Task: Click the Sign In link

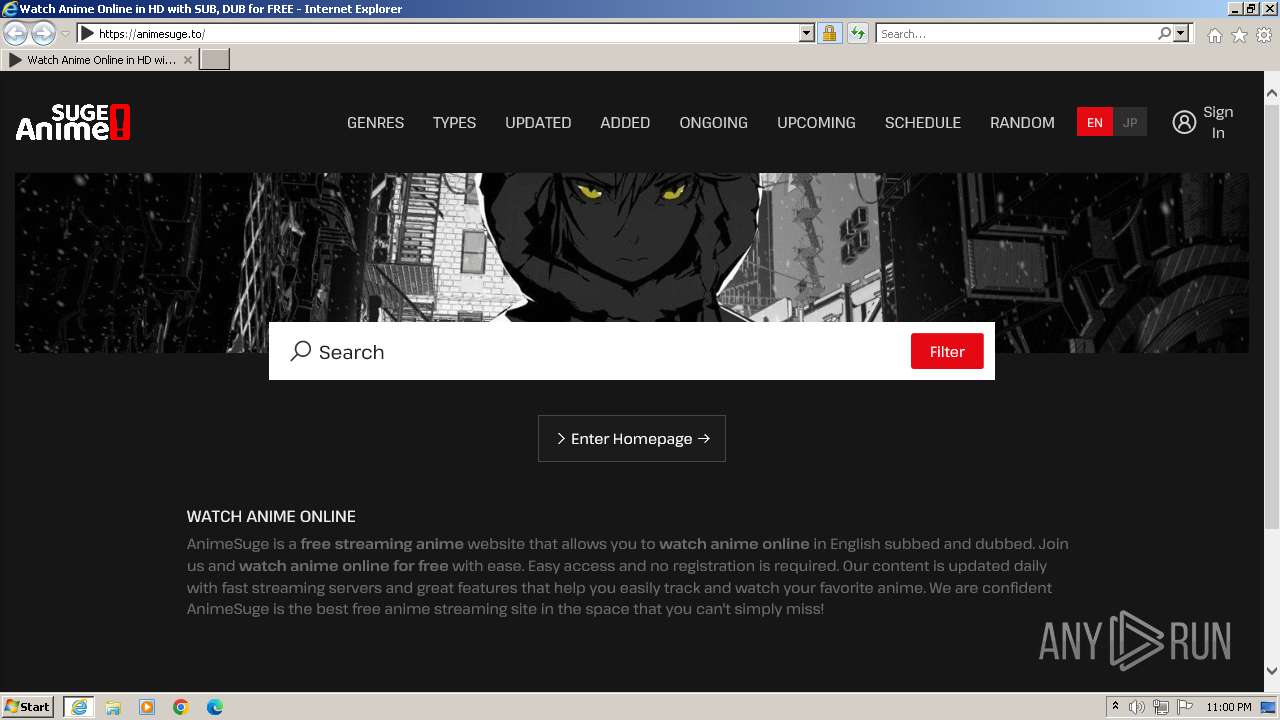Action: [x=1218, y=122]
